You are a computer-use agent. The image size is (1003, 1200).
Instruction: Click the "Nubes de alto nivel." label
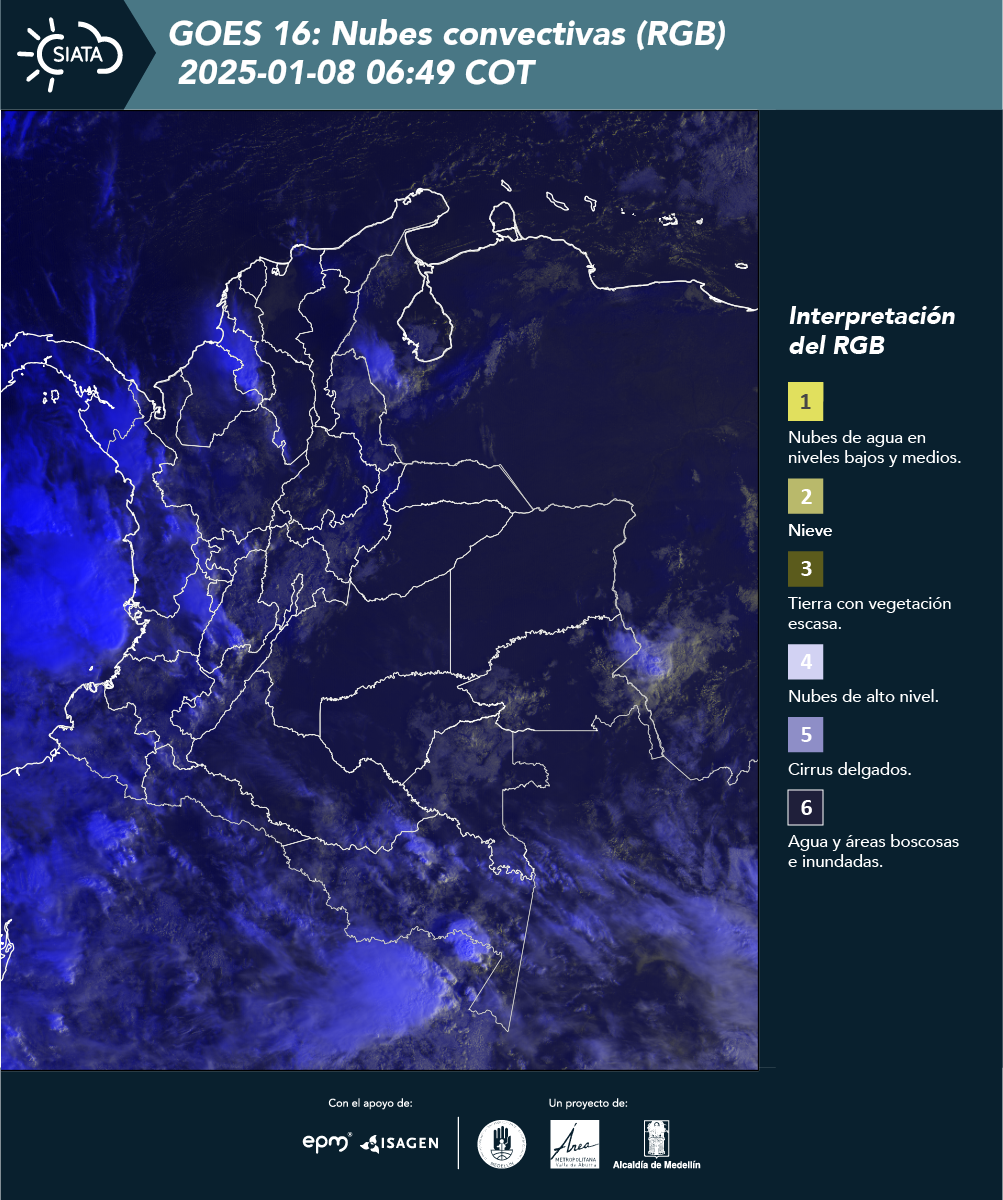[x=863, y=696]
